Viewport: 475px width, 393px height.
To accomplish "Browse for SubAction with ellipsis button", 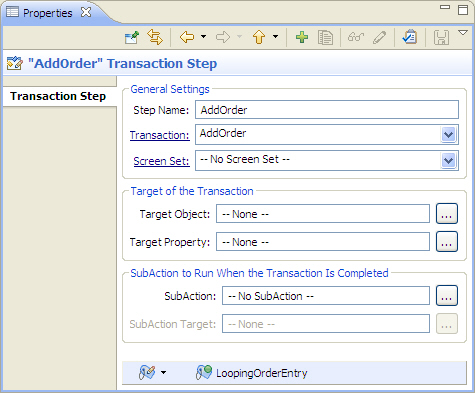I will 447,296.
